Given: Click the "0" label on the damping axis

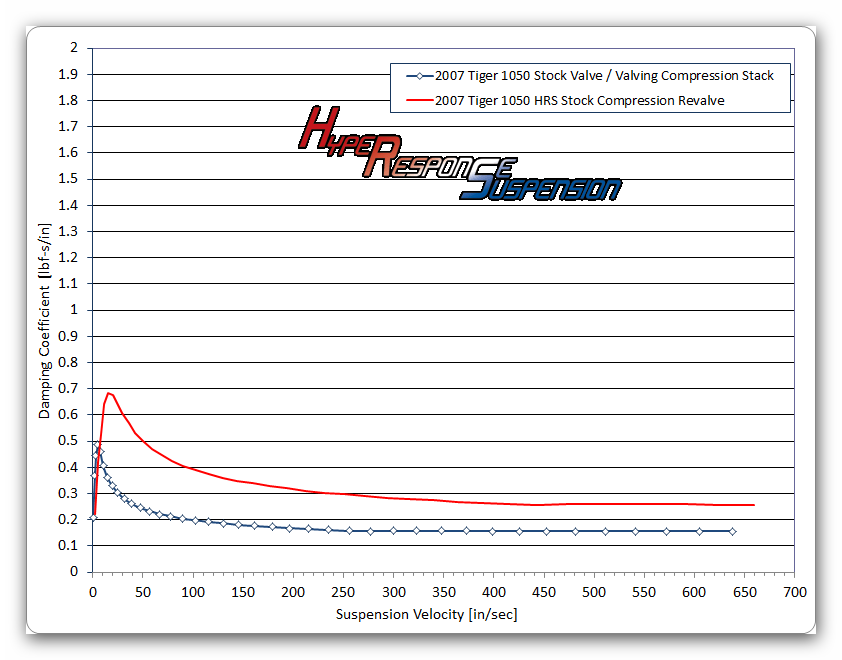Looking at the screenshot, I should coord(74,572).
